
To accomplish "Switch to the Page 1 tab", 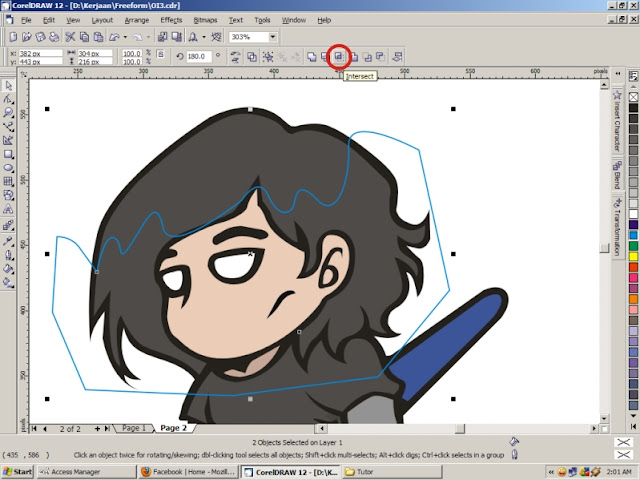I will (x=133, y=428).
